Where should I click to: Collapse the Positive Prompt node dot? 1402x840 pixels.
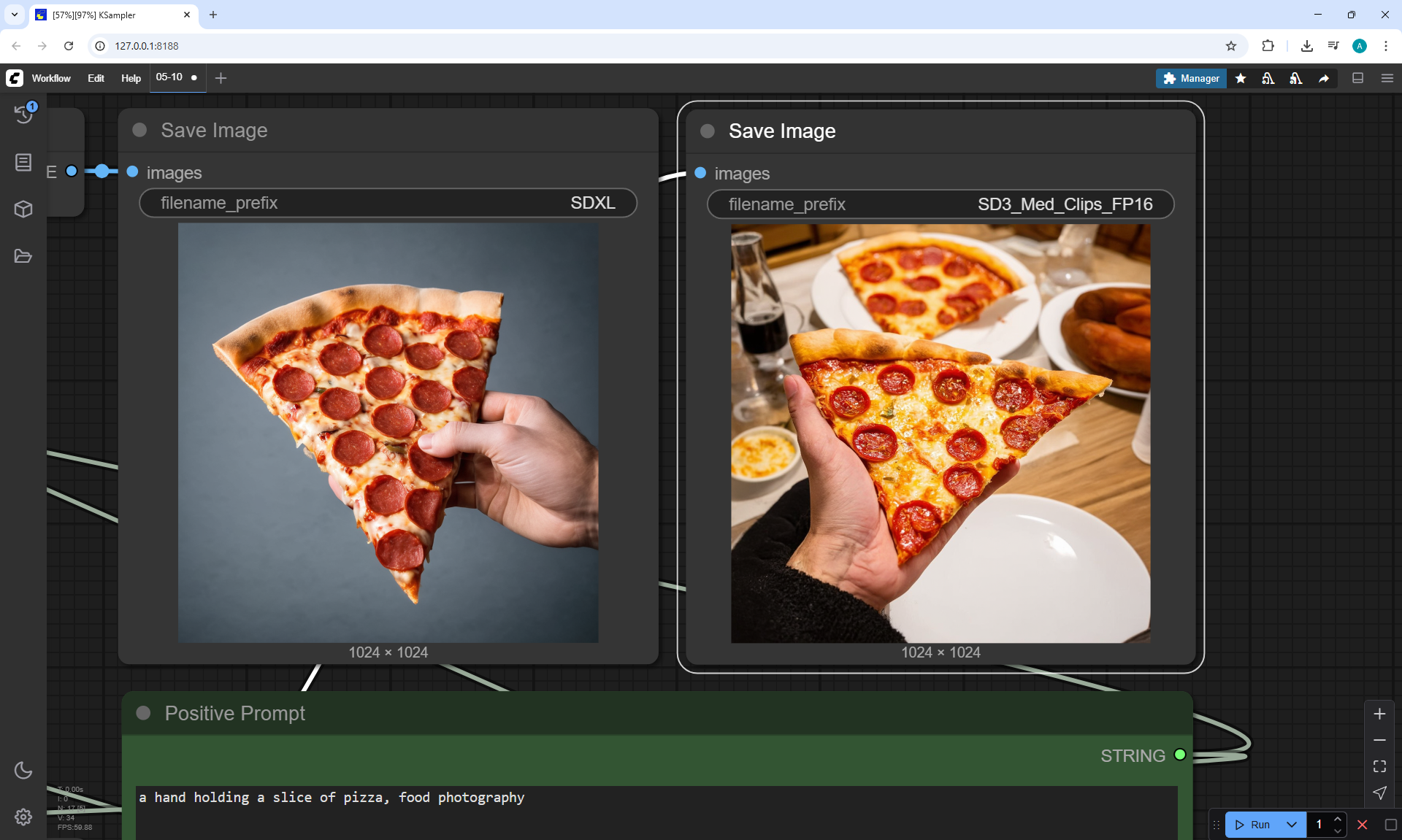pos(143,713)
